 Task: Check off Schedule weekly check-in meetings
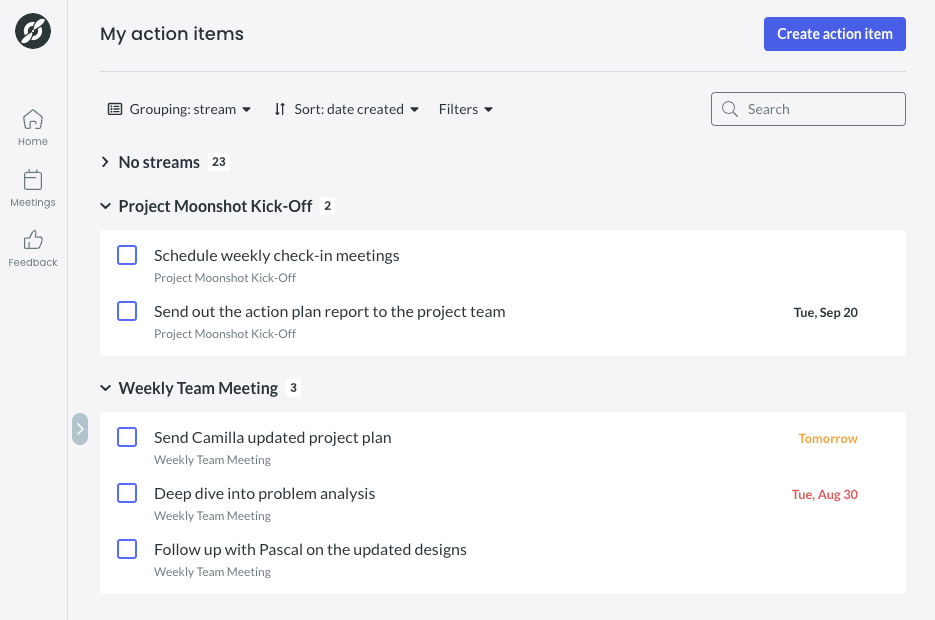click(x=127, y=255)
